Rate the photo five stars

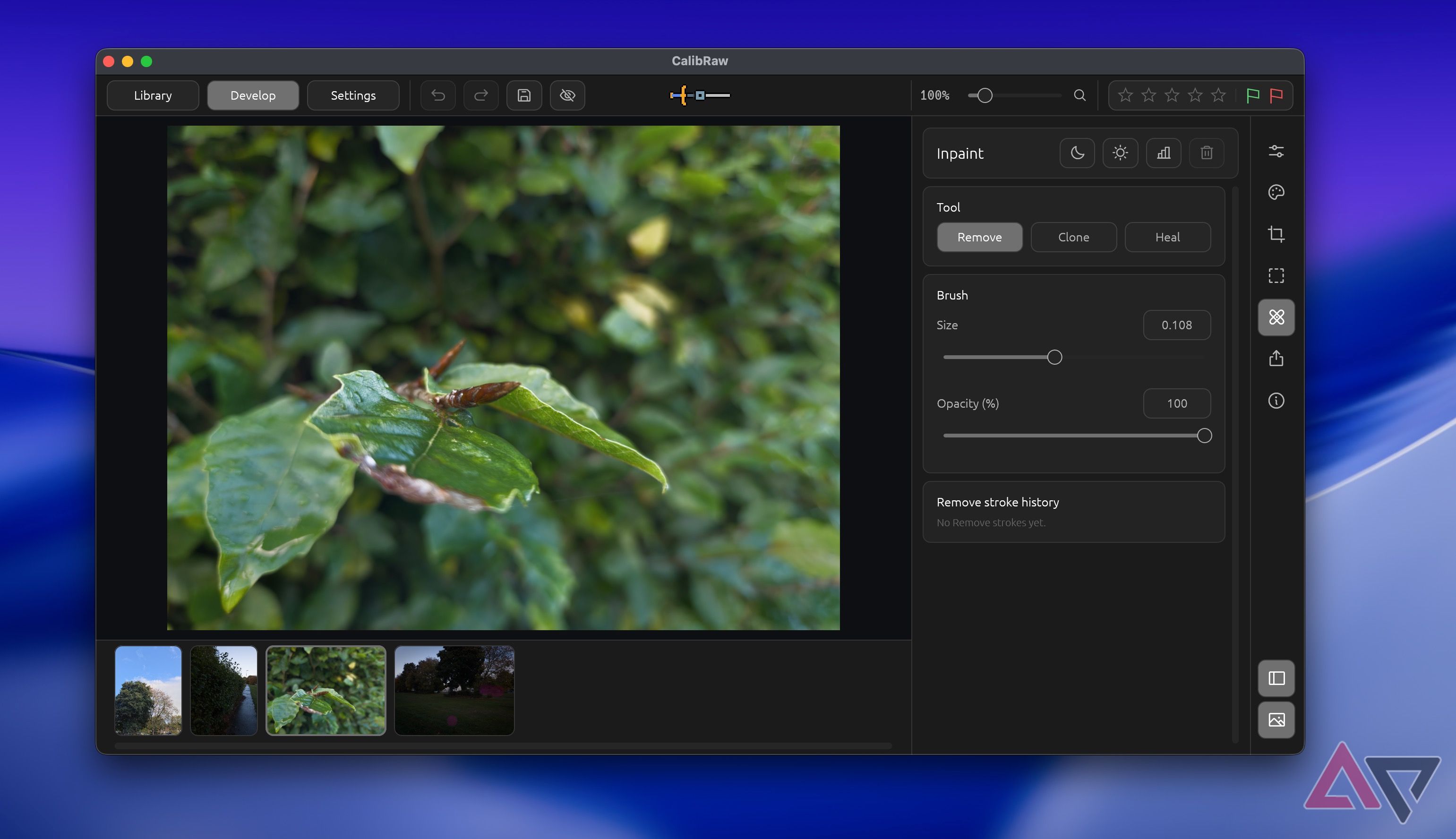[x=1218, y=95]
